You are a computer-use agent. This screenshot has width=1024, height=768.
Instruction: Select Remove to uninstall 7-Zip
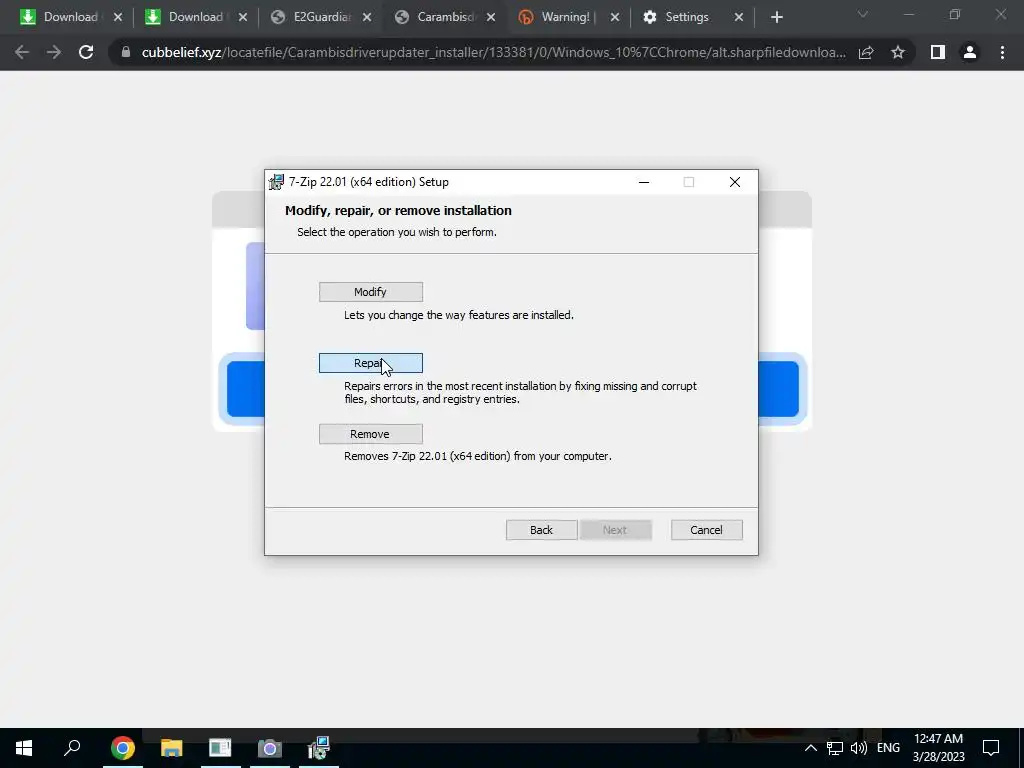[x=370, y=434]
